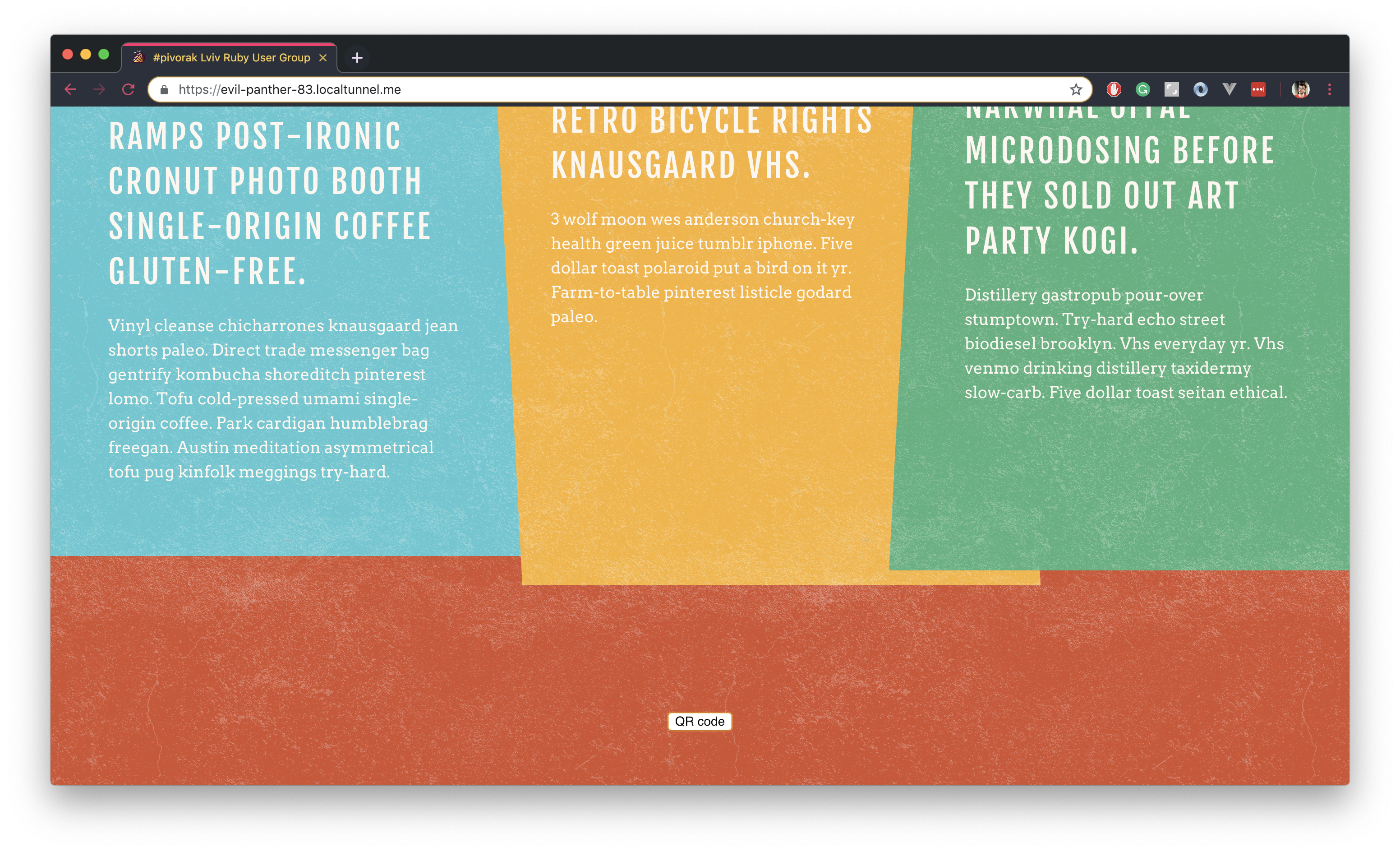The height and width of the screenshot is (852, 1400).
Task: Click the Retro Bicycle Rights heading
Action: [x=710, y=143]
